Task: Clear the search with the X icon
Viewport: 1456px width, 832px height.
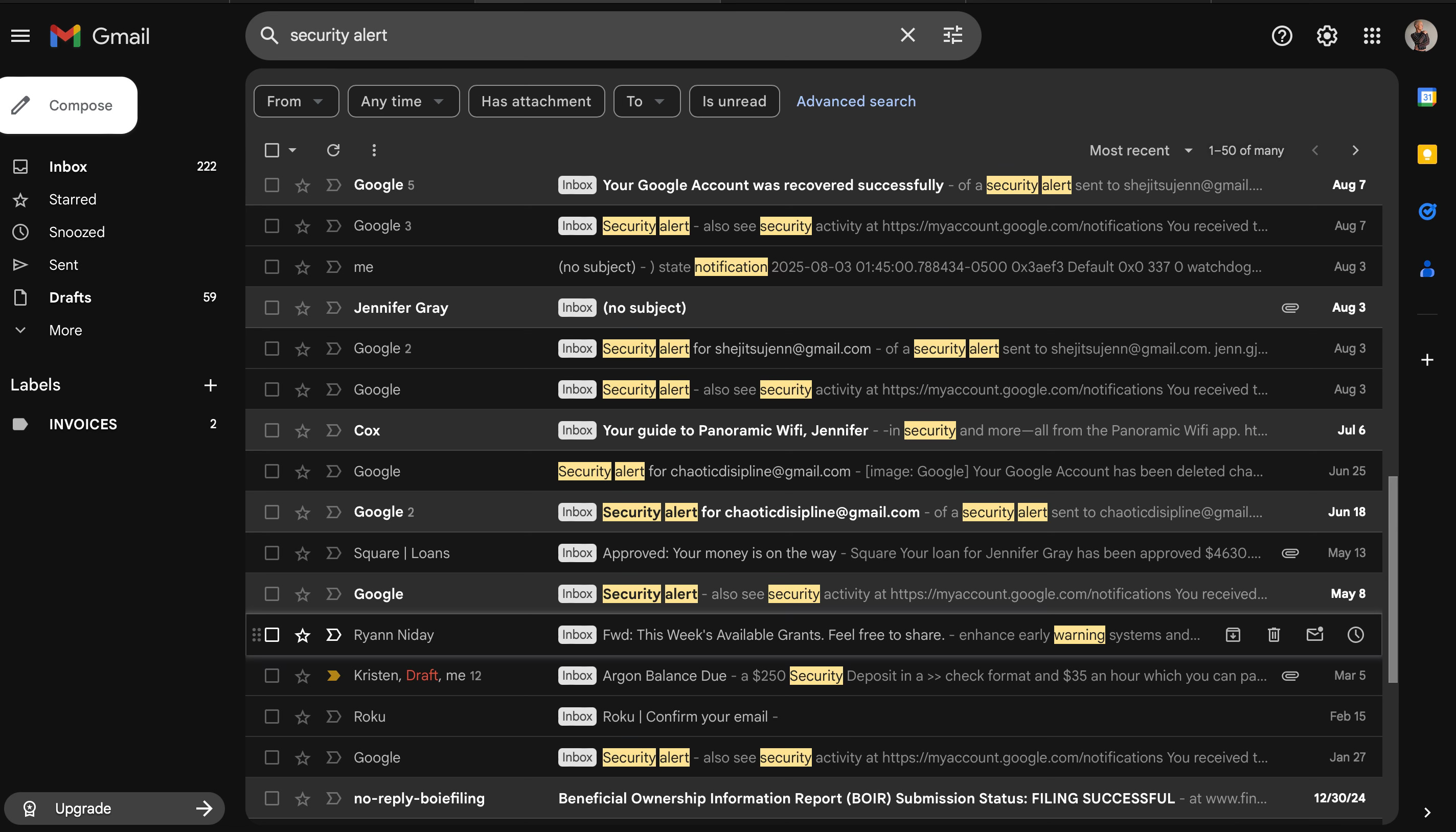Action: click(907, 35)
